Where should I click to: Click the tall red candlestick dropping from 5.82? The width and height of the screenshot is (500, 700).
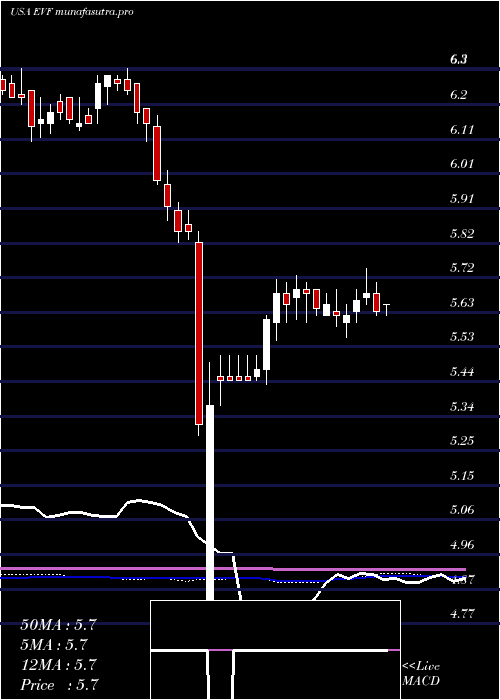coord(199,333)
